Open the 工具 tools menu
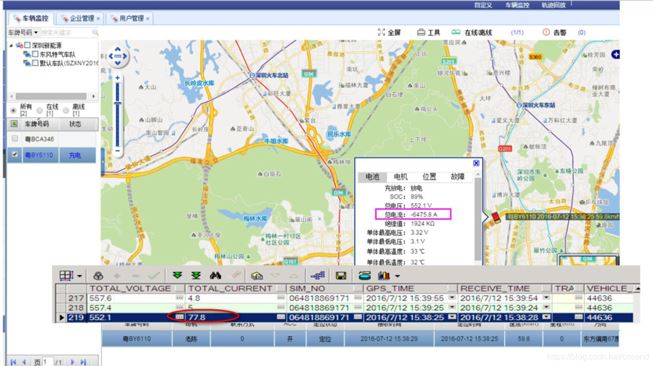Image resolution: width=653 pixels, height=366 pixels. click(429, 32)
